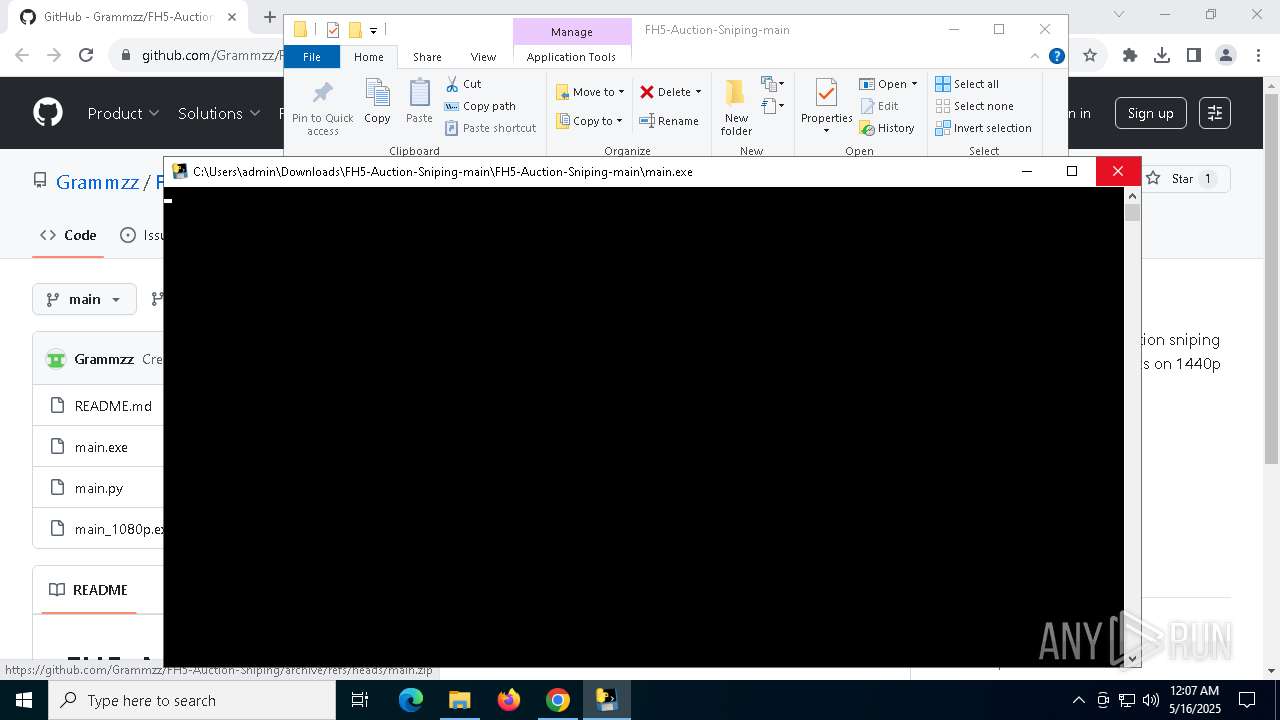Select the Home ribbon tab
The width and height of the screenshot is (1280, 720).
[368, 57]
